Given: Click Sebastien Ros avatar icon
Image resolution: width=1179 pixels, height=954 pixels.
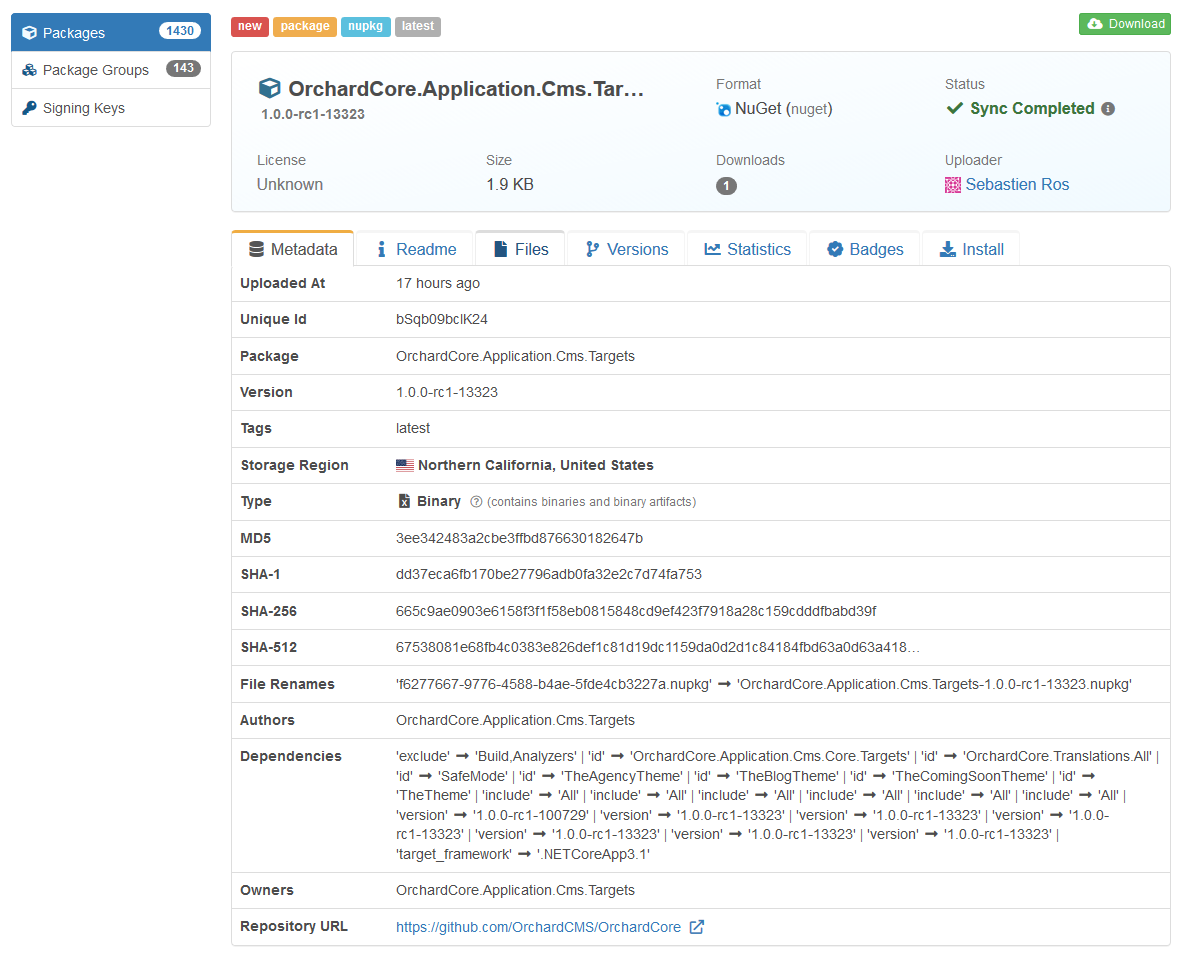Looking at the screenshot, I should (953, 185).
